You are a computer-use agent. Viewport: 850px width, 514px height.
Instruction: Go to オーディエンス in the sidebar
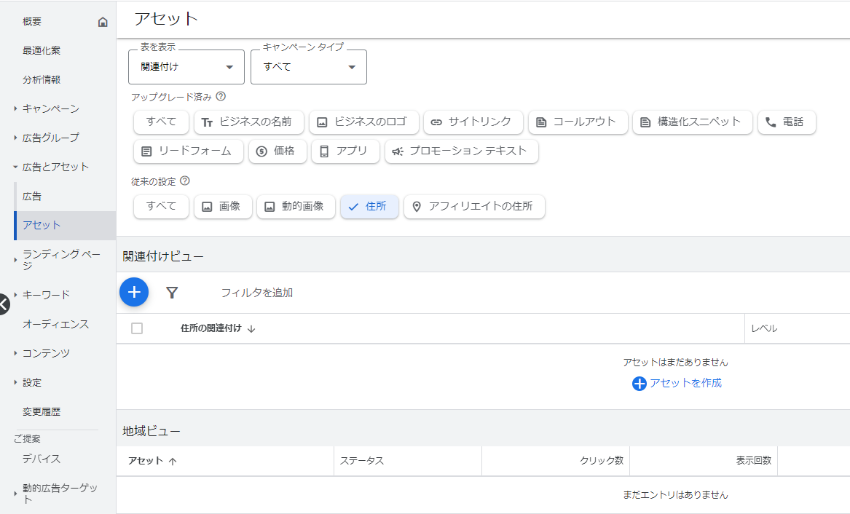[x=55, y=324]
